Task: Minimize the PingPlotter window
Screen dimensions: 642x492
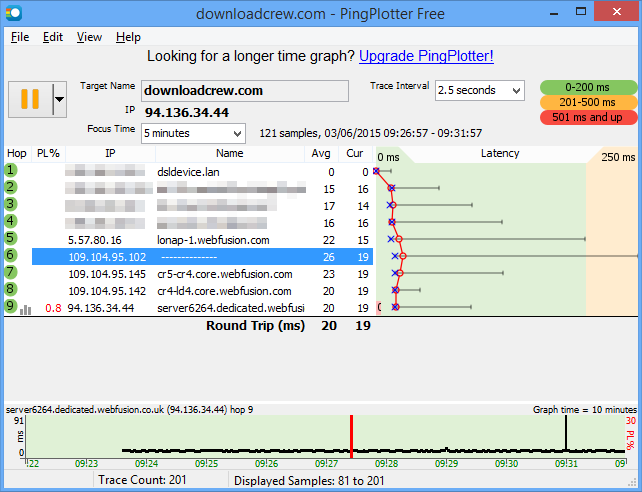Action: [x=554, y=14]
